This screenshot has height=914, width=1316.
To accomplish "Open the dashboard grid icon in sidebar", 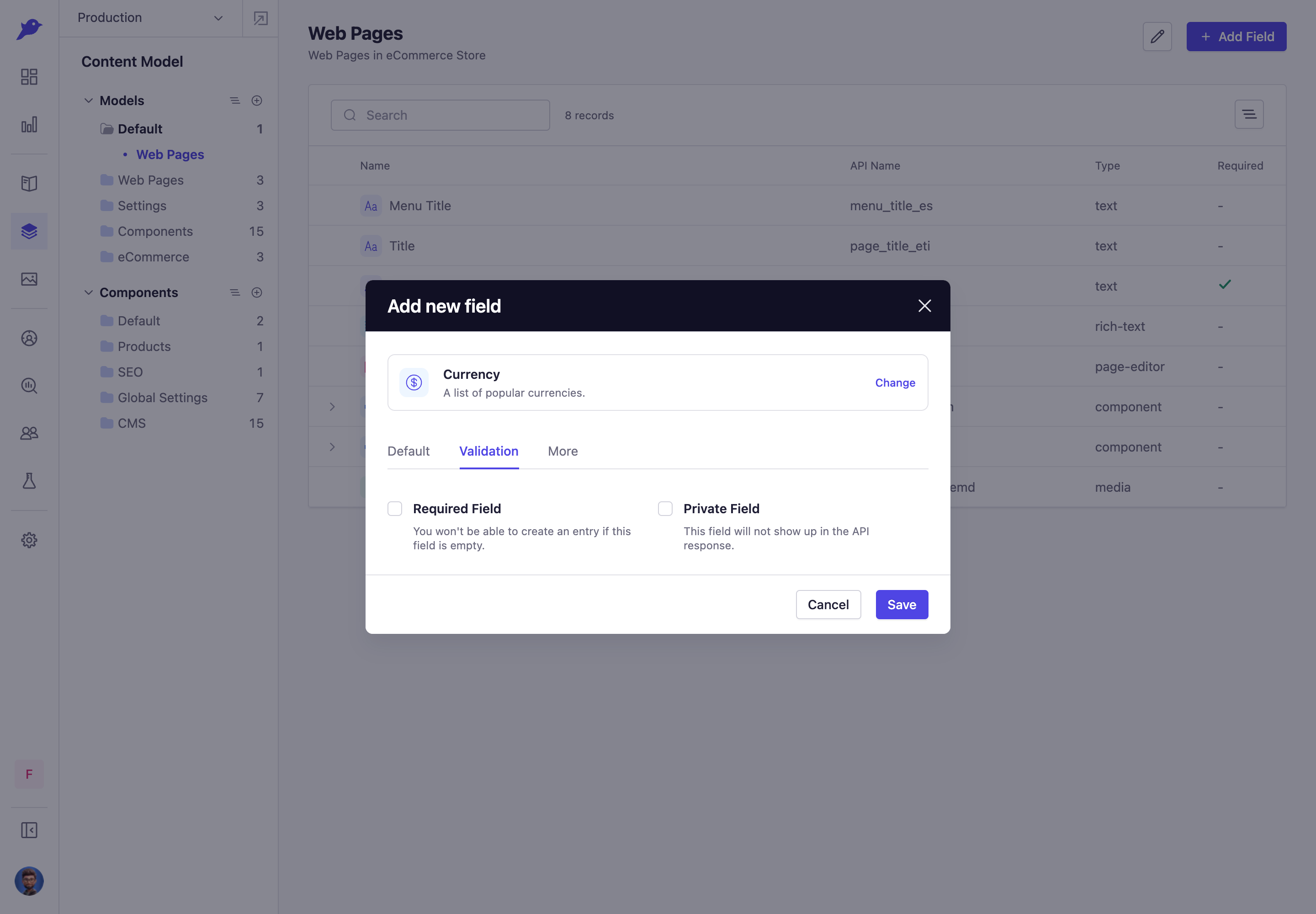I will (x=29, y=77).
